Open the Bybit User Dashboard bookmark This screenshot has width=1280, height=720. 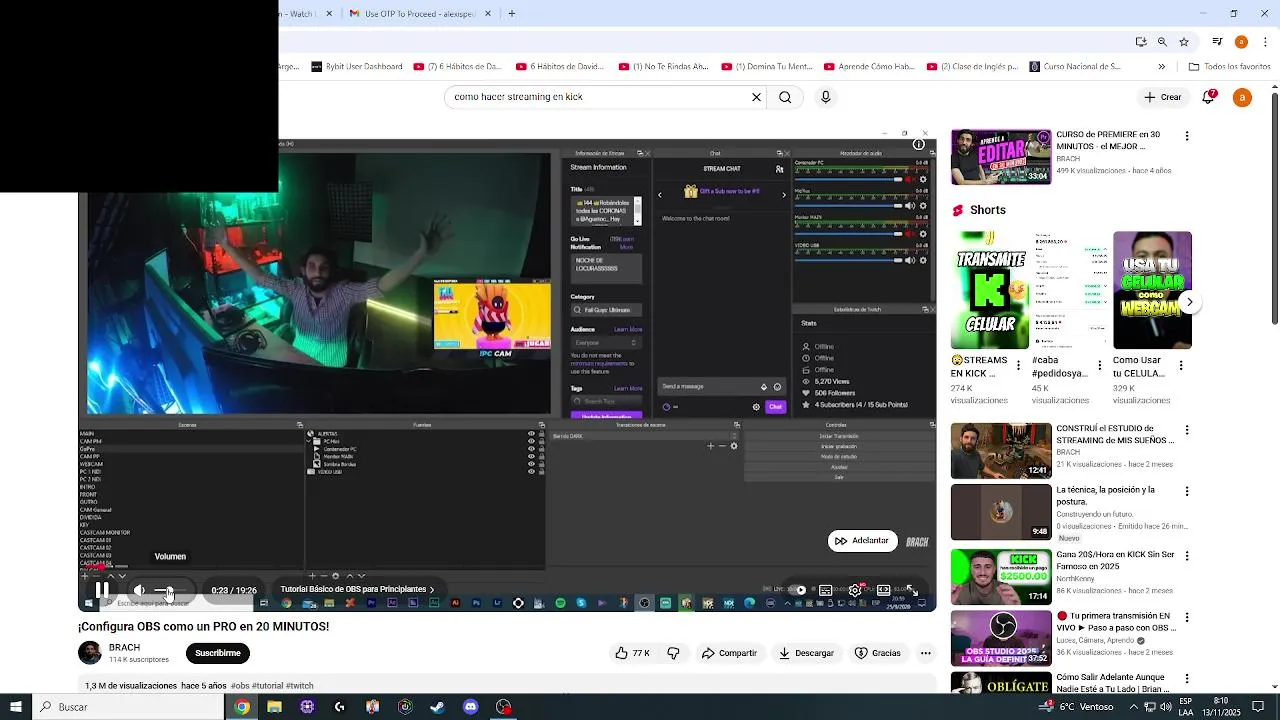point(357,67)
